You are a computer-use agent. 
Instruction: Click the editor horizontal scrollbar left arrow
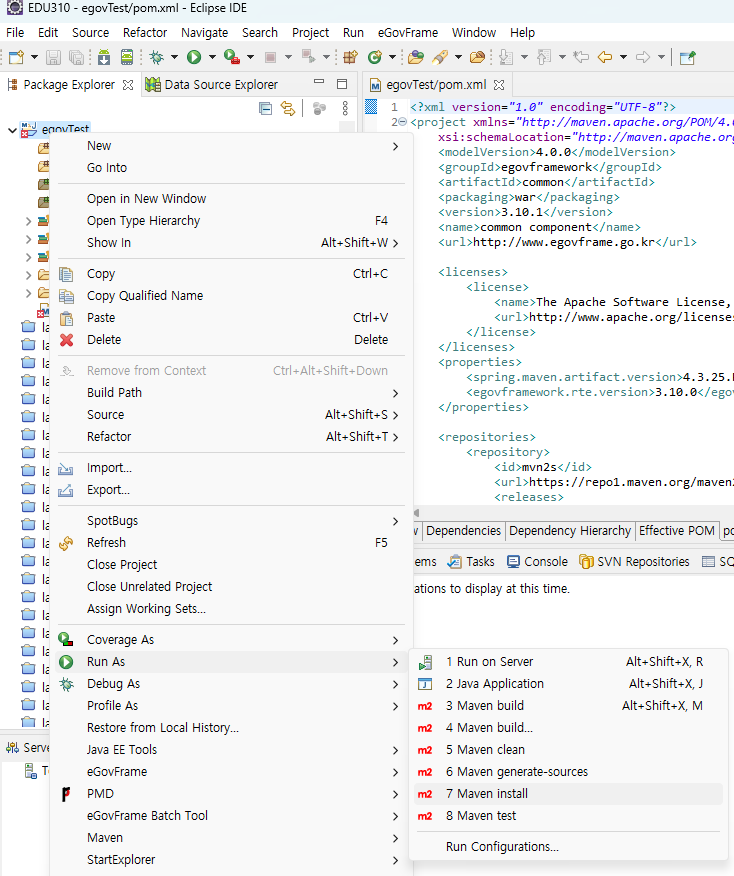coord(417,513)
